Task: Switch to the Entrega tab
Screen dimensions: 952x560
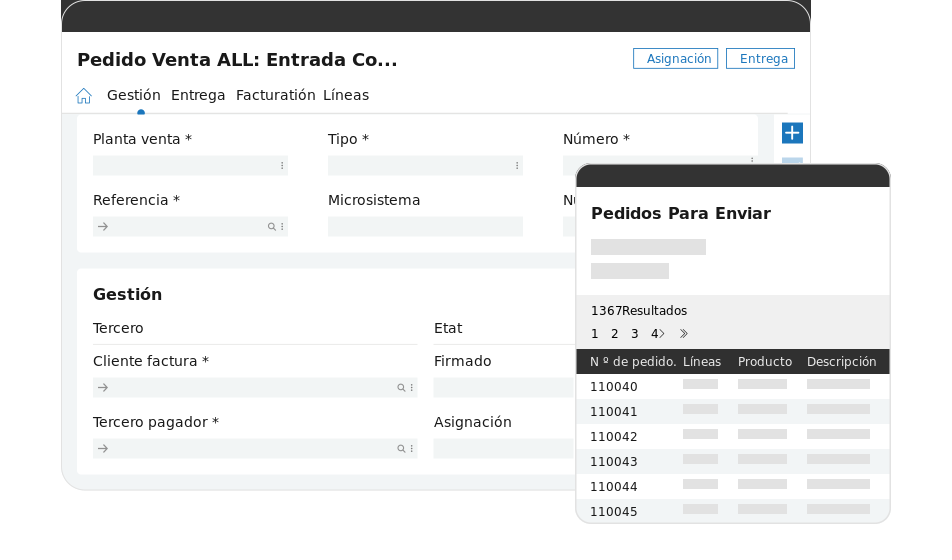Action: click(198, 96)
